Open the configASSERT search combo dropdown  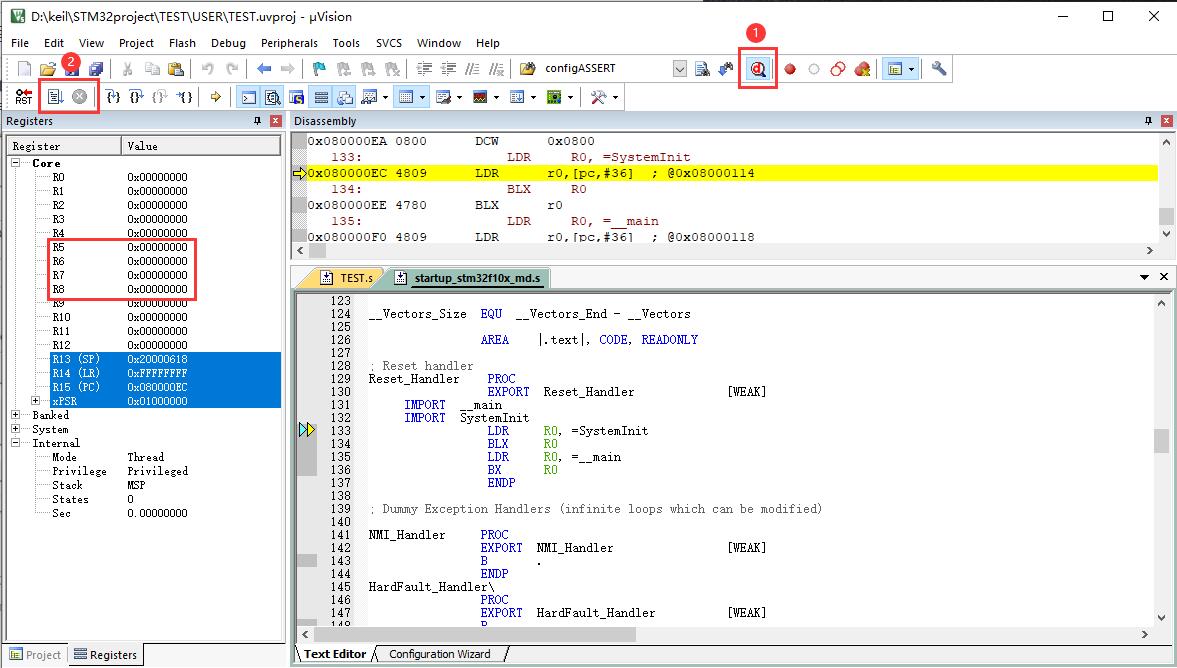pos(679,69)
